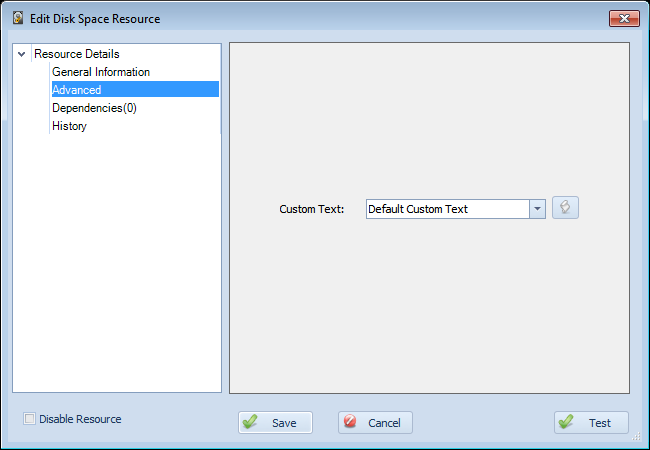Click the green checkmark icon on Save
The image size is (650, 450).
pyautogui.click(x=250, y=421)
